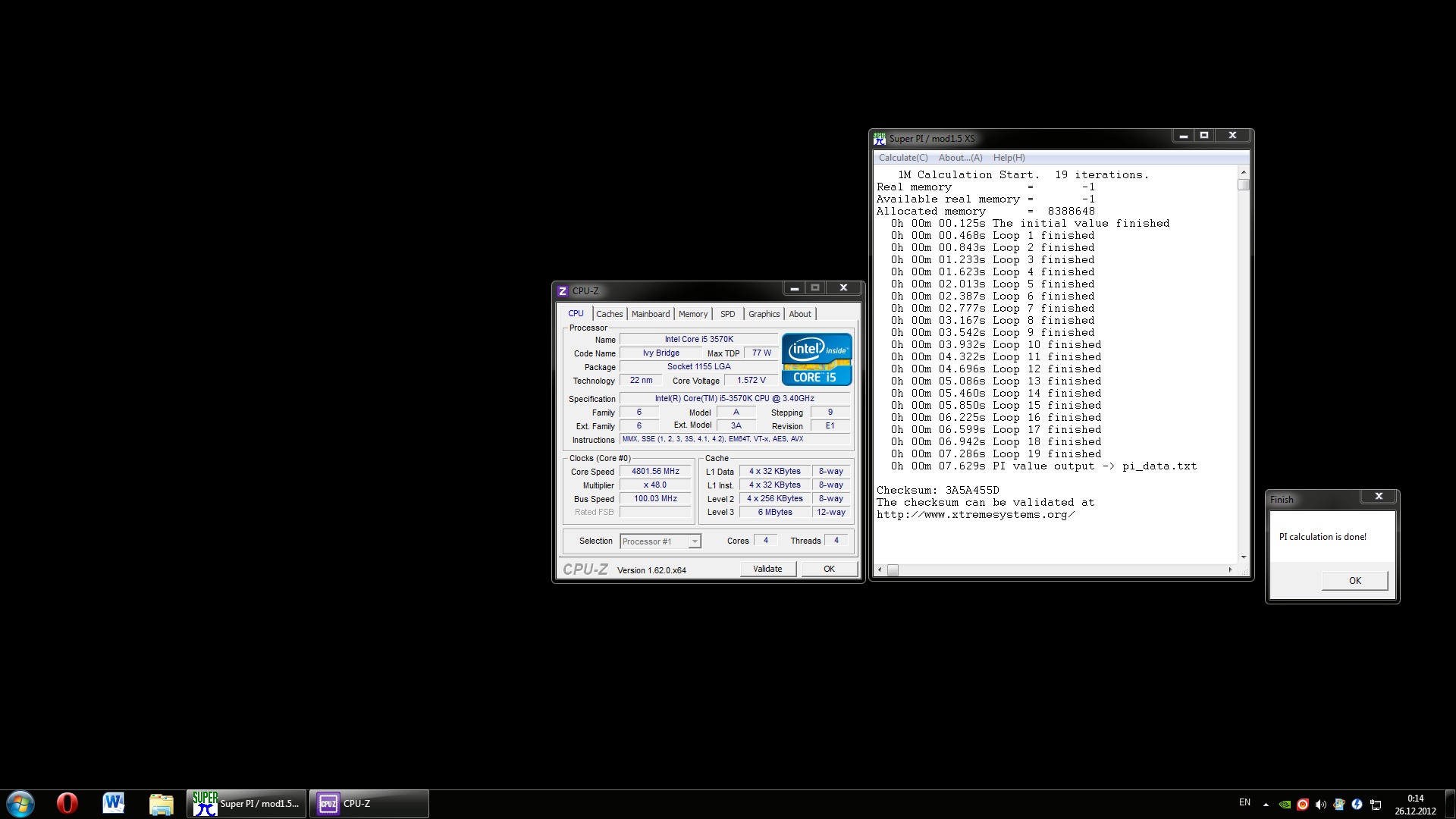Click the Max TDP 77 W field
The width and height of the screenshot is (1456, 819).
pyautogui.click(x=761, y=353)
